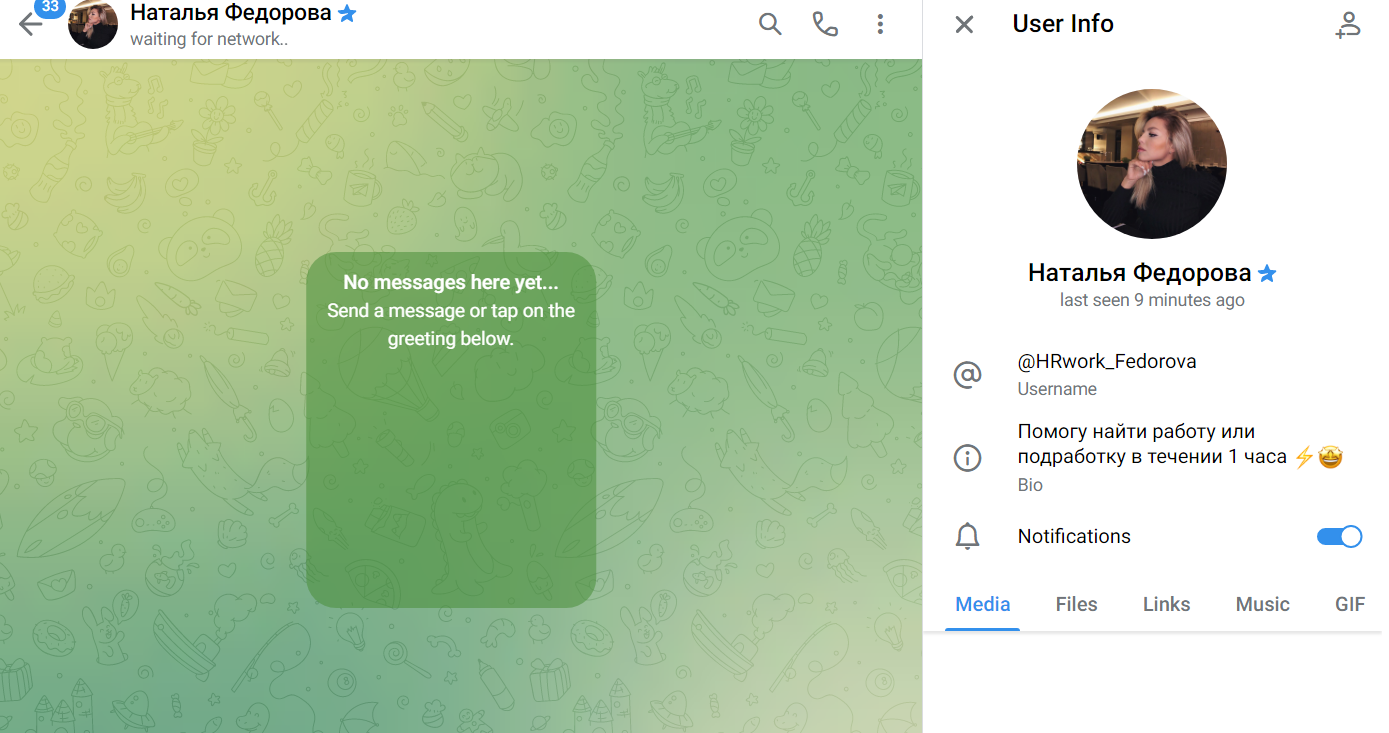Switch to the Files tab
Viewport: 1389px width, 733px height.
[1076, 604]
